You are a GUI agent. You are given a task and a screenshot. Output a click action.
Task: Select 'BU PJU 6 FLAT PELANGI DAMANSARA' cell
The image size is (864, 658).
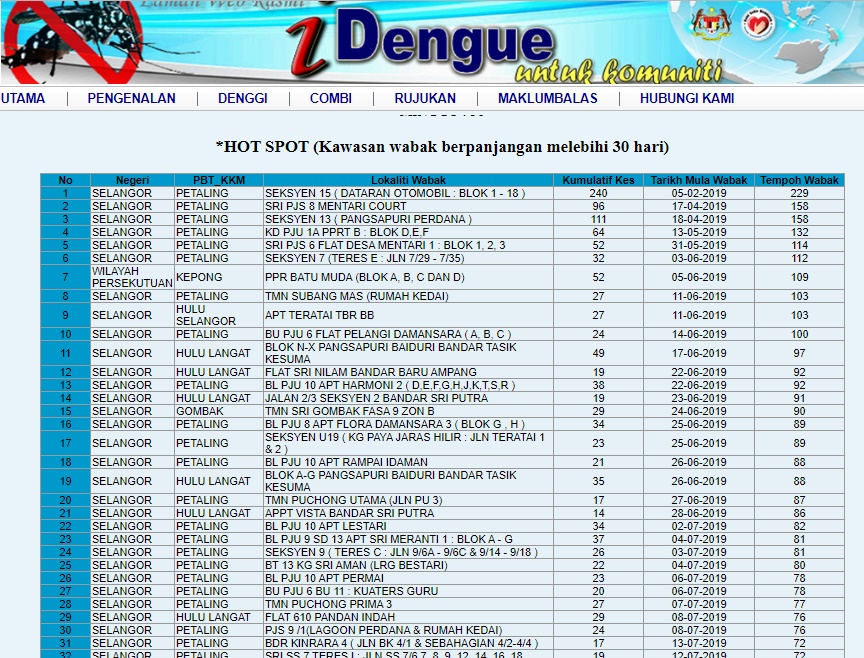(408, 334)
